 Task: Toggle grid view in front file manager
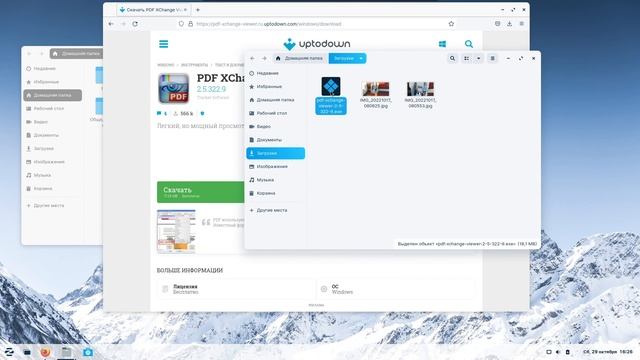467,58
